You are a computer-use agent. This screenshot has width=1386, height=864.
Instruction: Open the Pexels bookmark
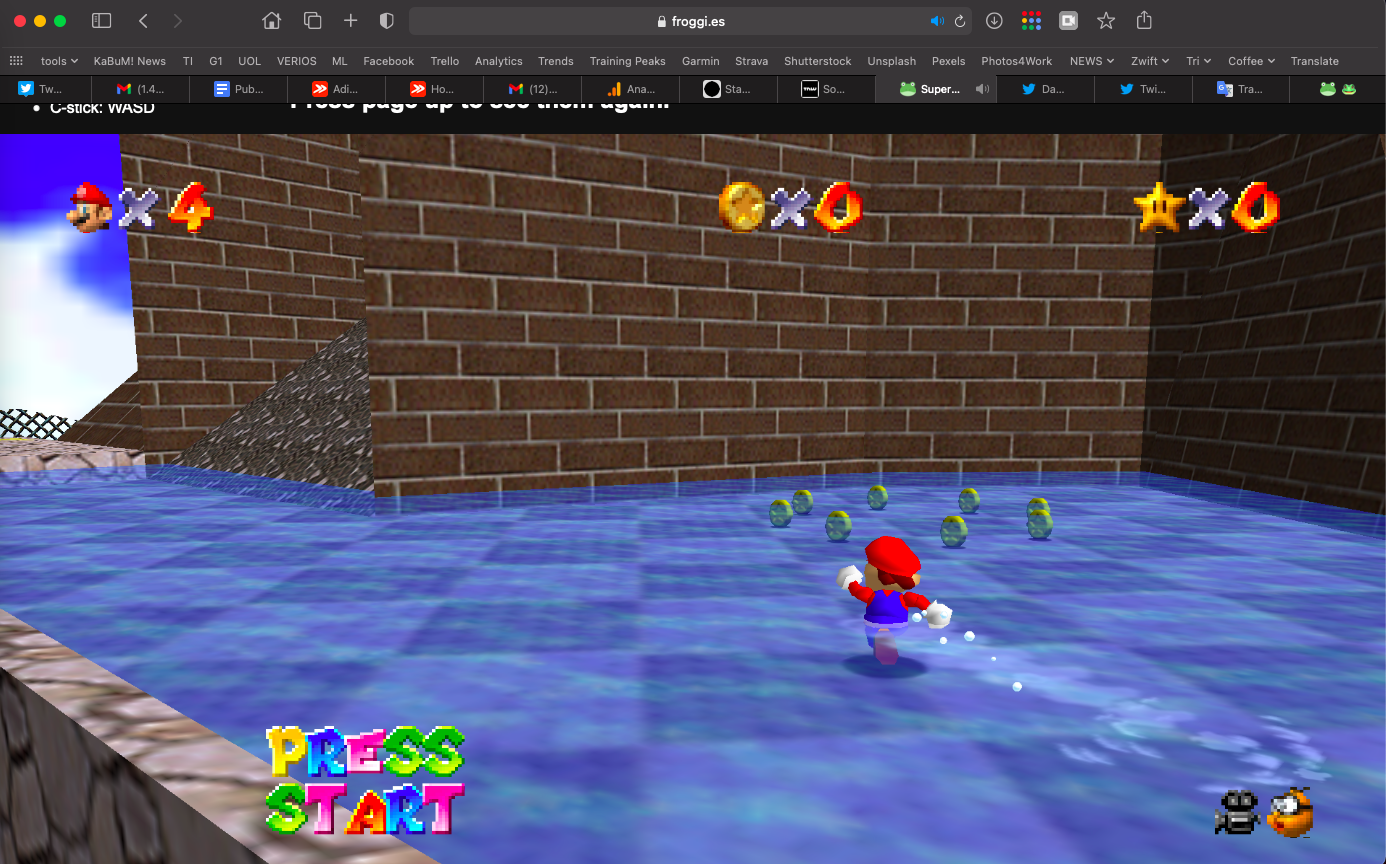pos(948,61)
